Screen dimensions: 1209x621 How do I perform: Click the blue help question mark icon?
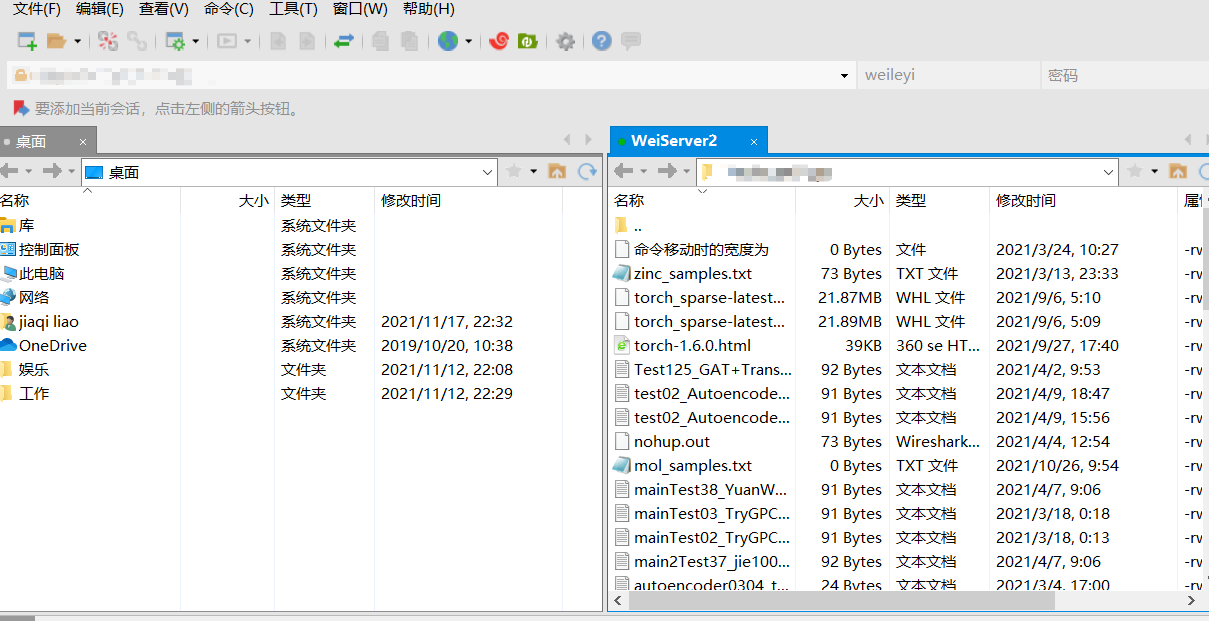[x=601, y=41]
